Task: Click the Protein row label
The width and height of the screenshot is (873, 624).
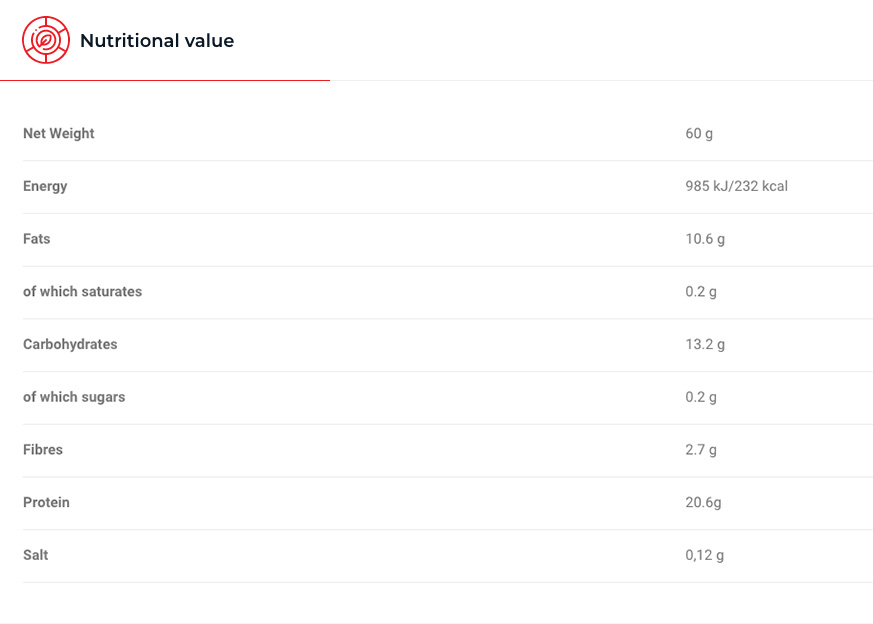Action: pyautogui.click(x=47, y=503)
